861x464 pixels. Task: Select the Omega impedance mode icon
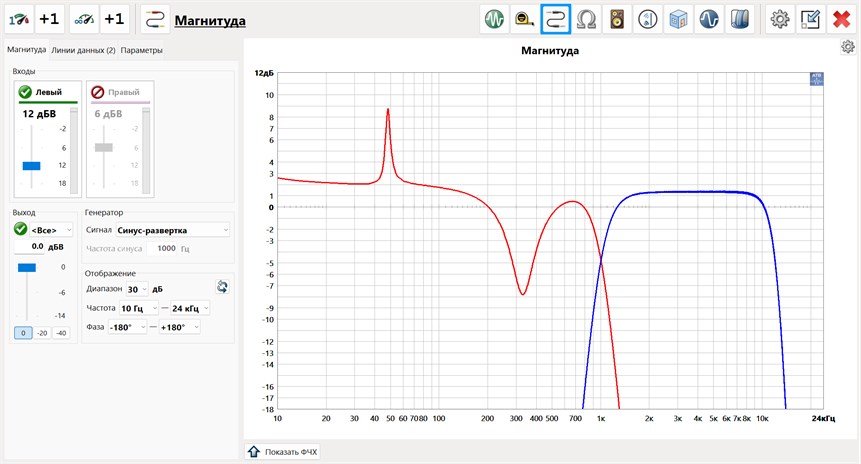(x=587, y=19)
